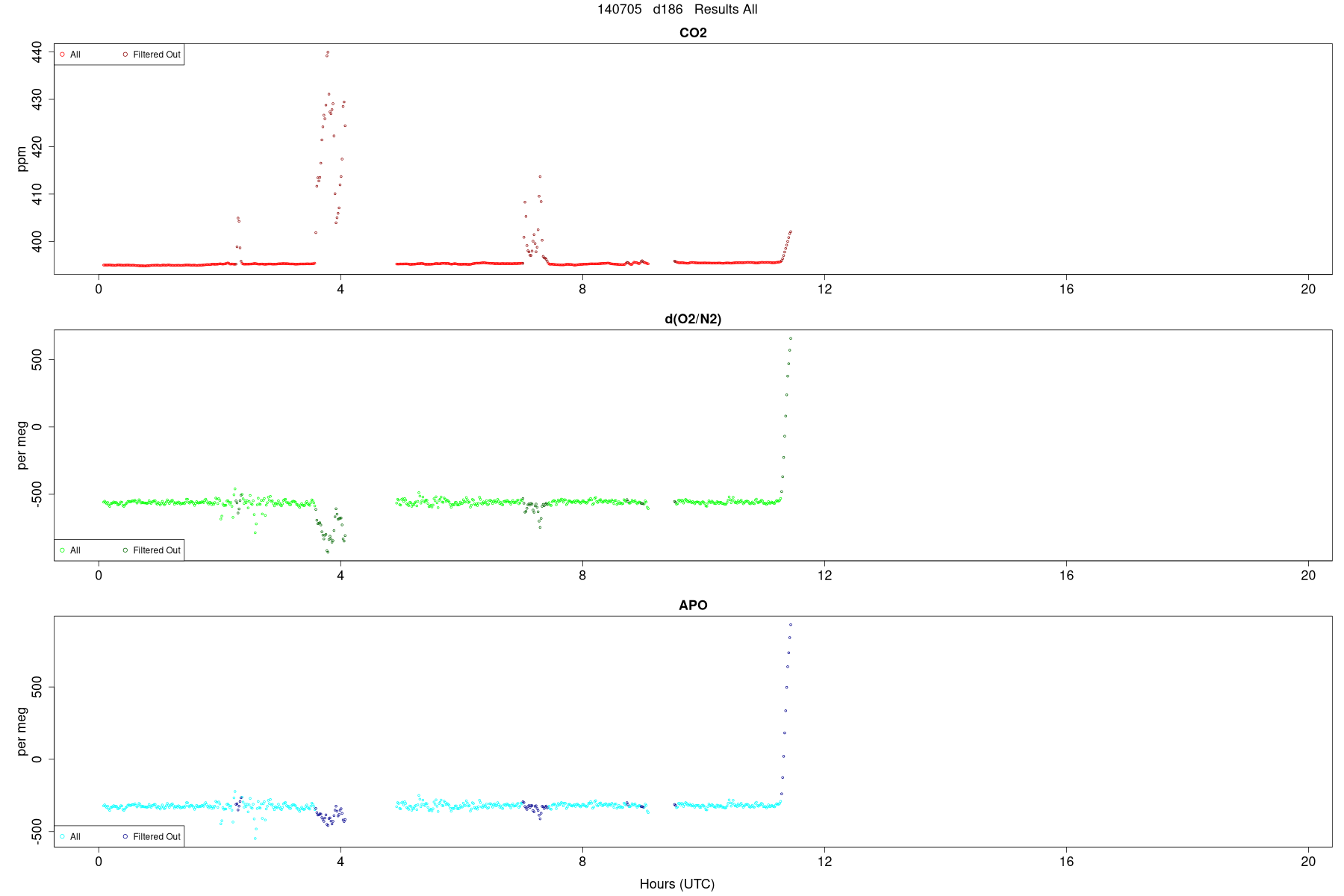
Task: Click the "440" tick on CO2 y-axis
Action: pyautogui.click(x=37, y=52)
